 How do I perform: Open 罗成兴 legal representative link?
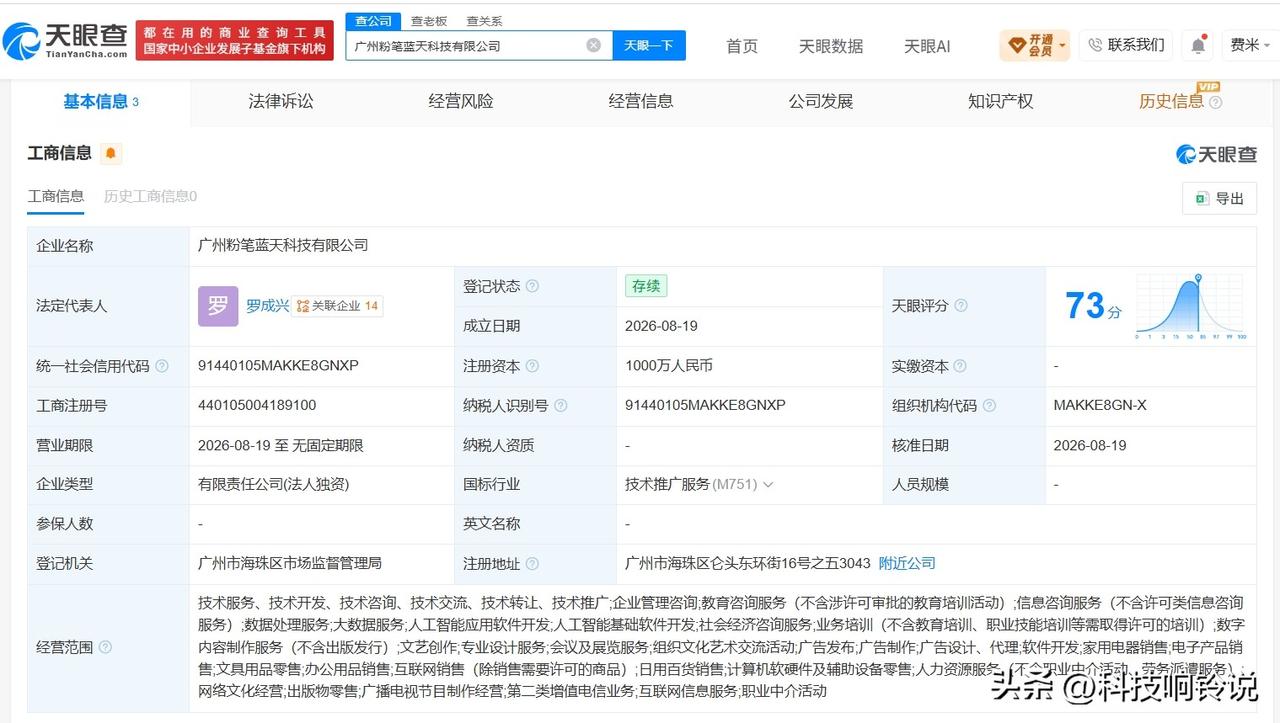click(268, 306)
